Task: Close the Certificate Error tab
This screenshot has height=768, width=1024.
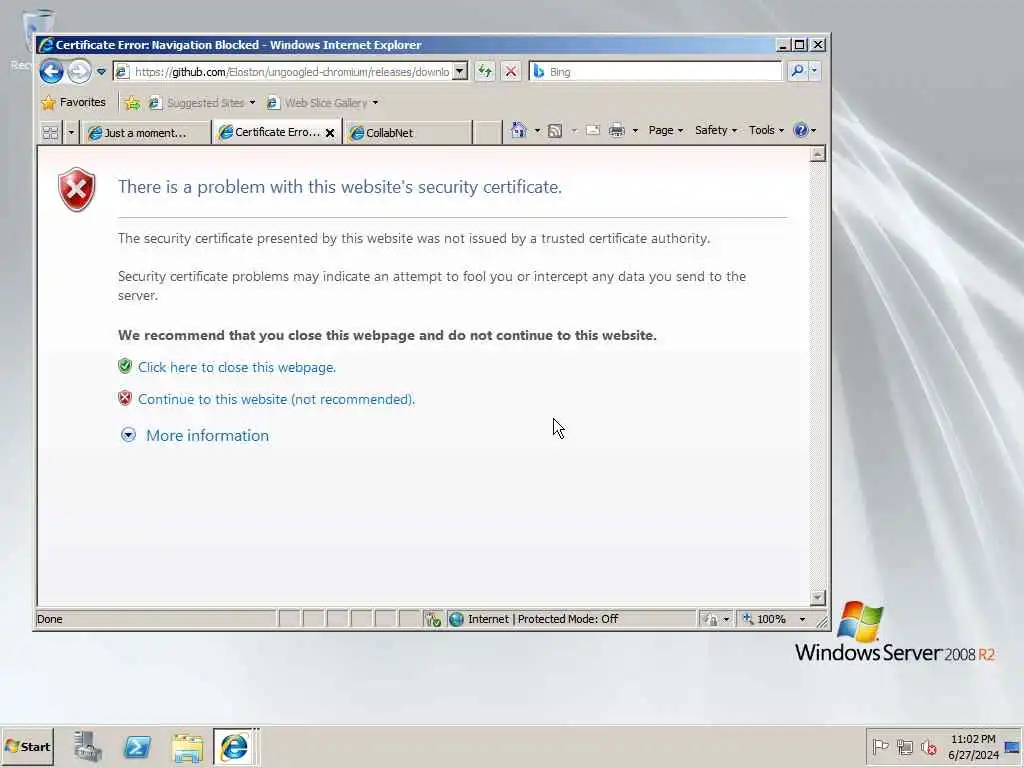Action: (330, 133)
